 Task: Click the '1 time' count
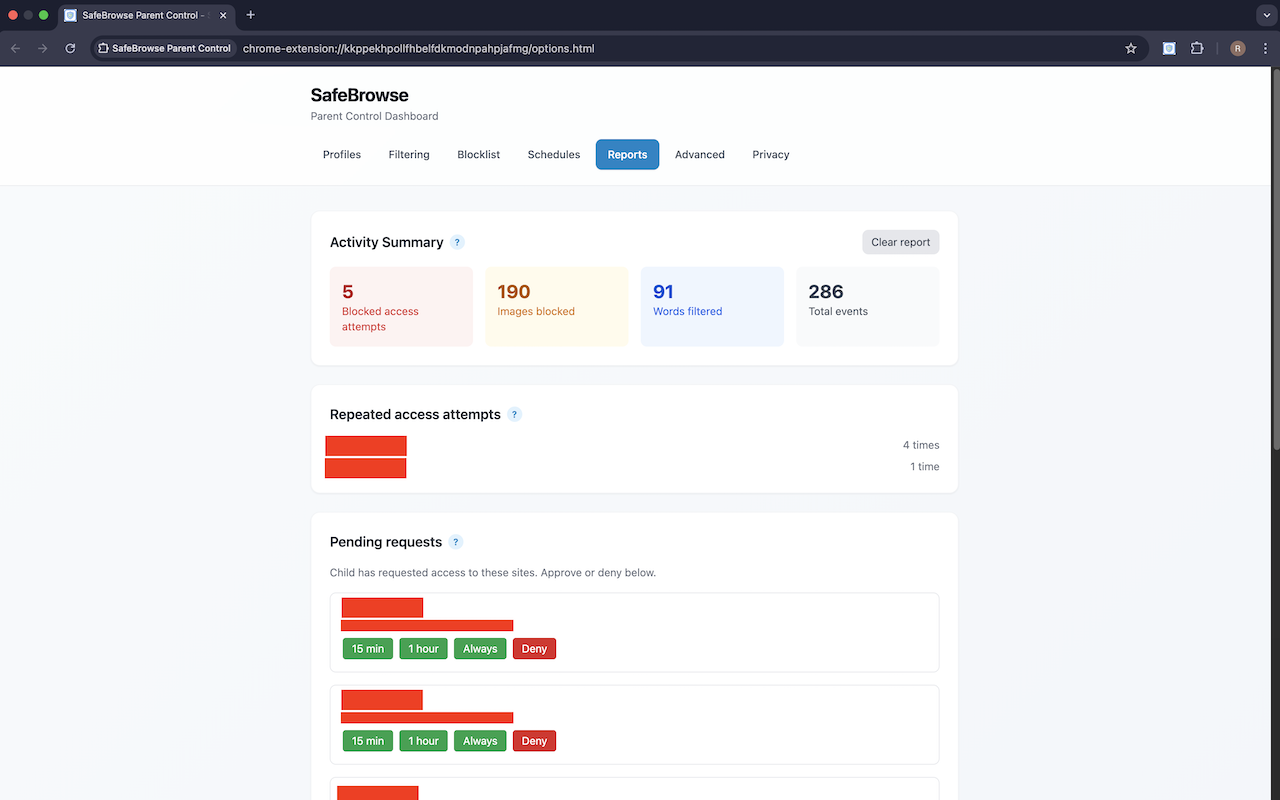pos(925,467)
